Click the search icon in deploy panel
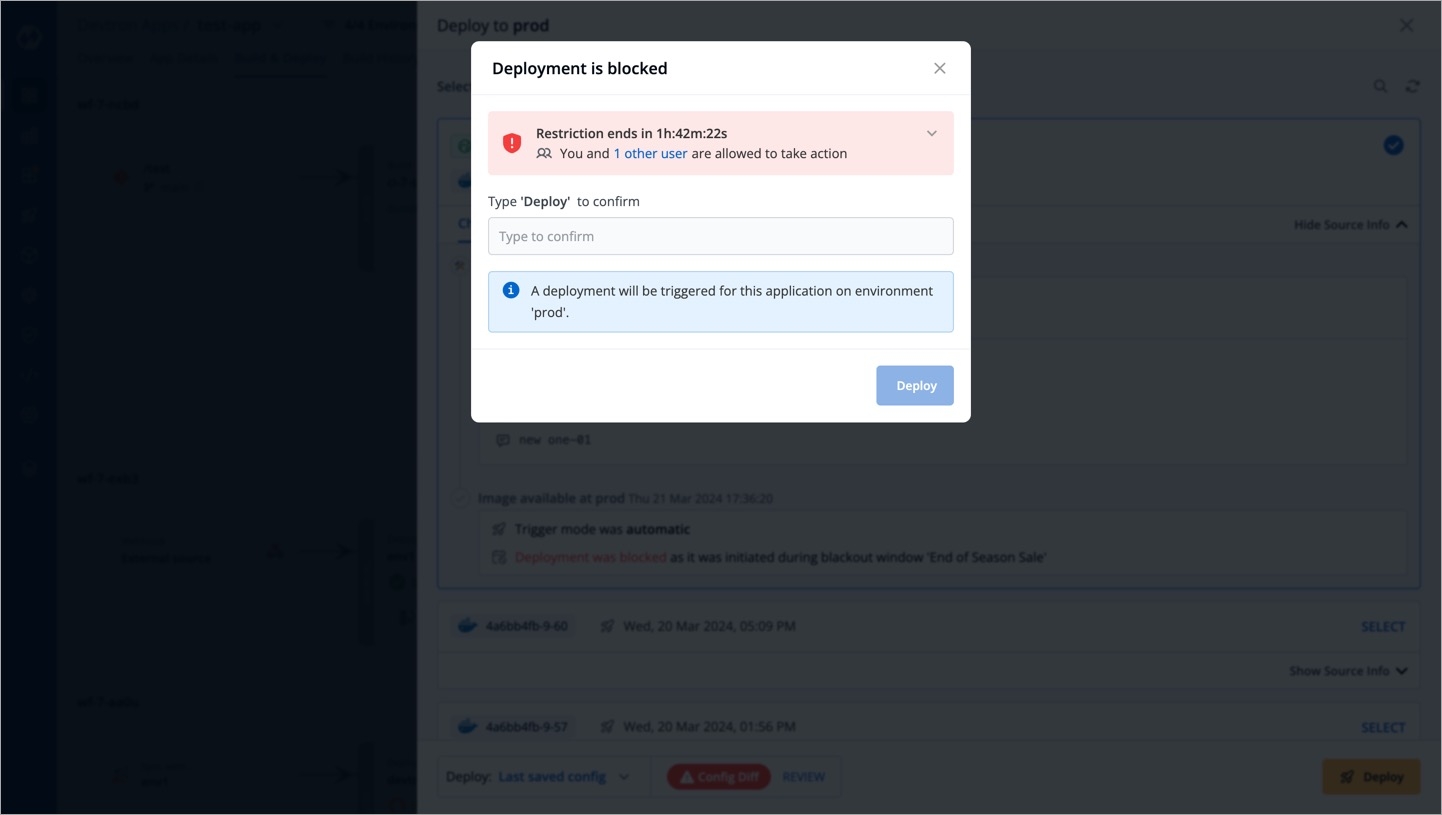Viewport: 1442px width, 815px height. (1380, 87)
